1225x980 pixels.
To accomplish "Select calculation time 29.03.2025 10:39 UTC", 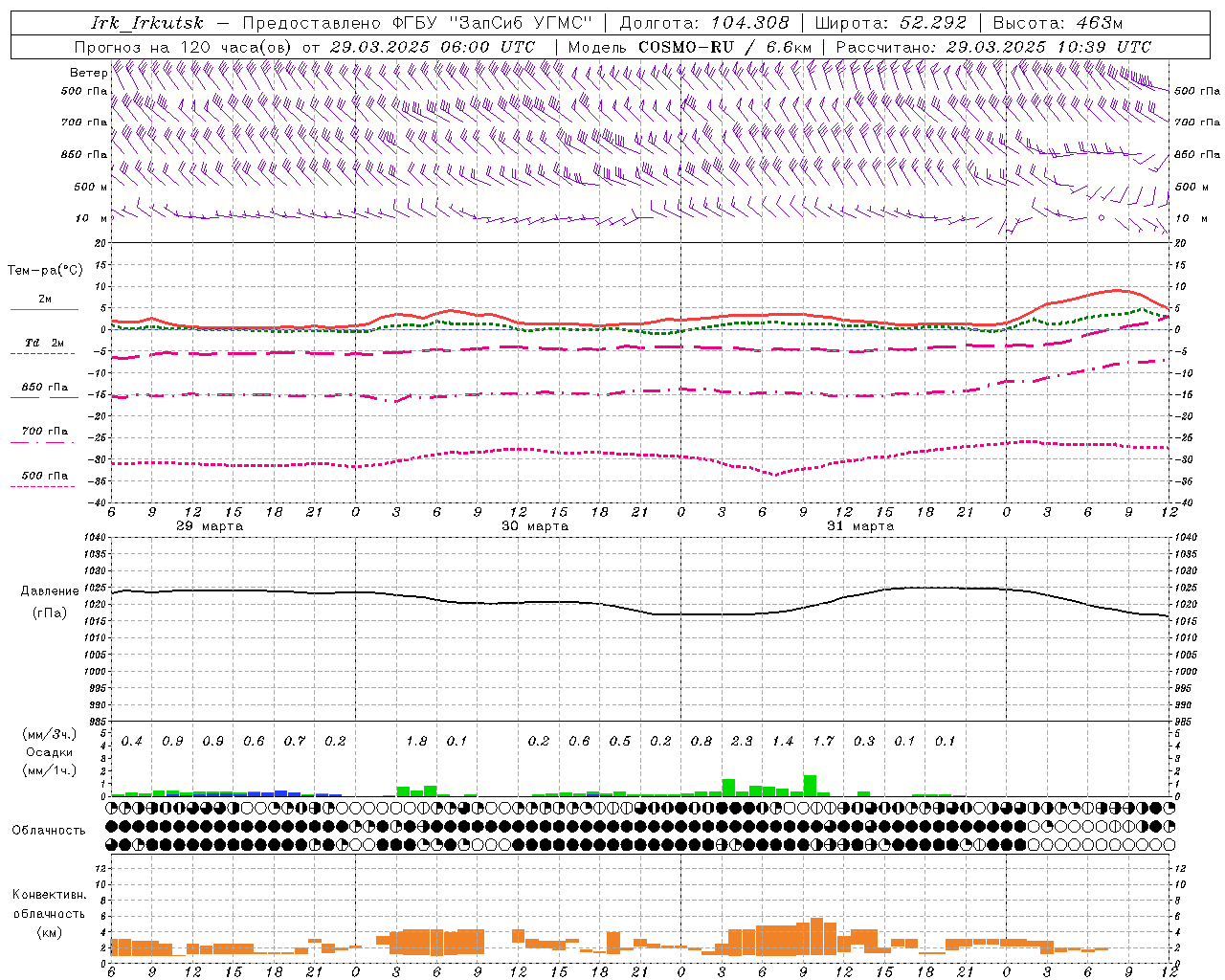I will pos(1048,47).
